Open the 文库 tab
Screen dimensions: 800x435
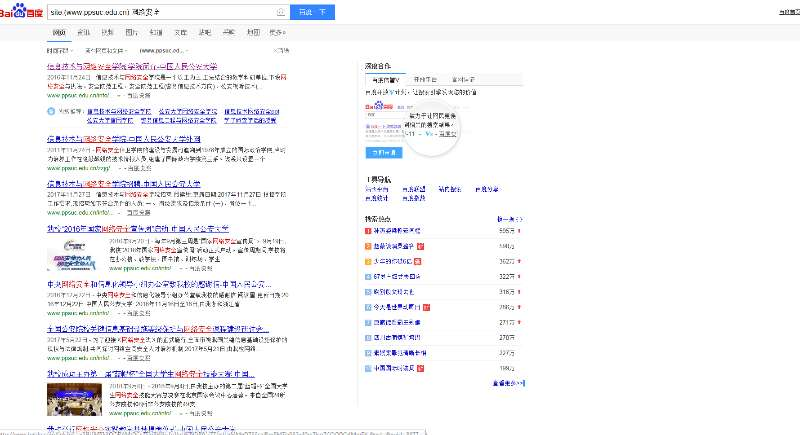tap(180, 32)
